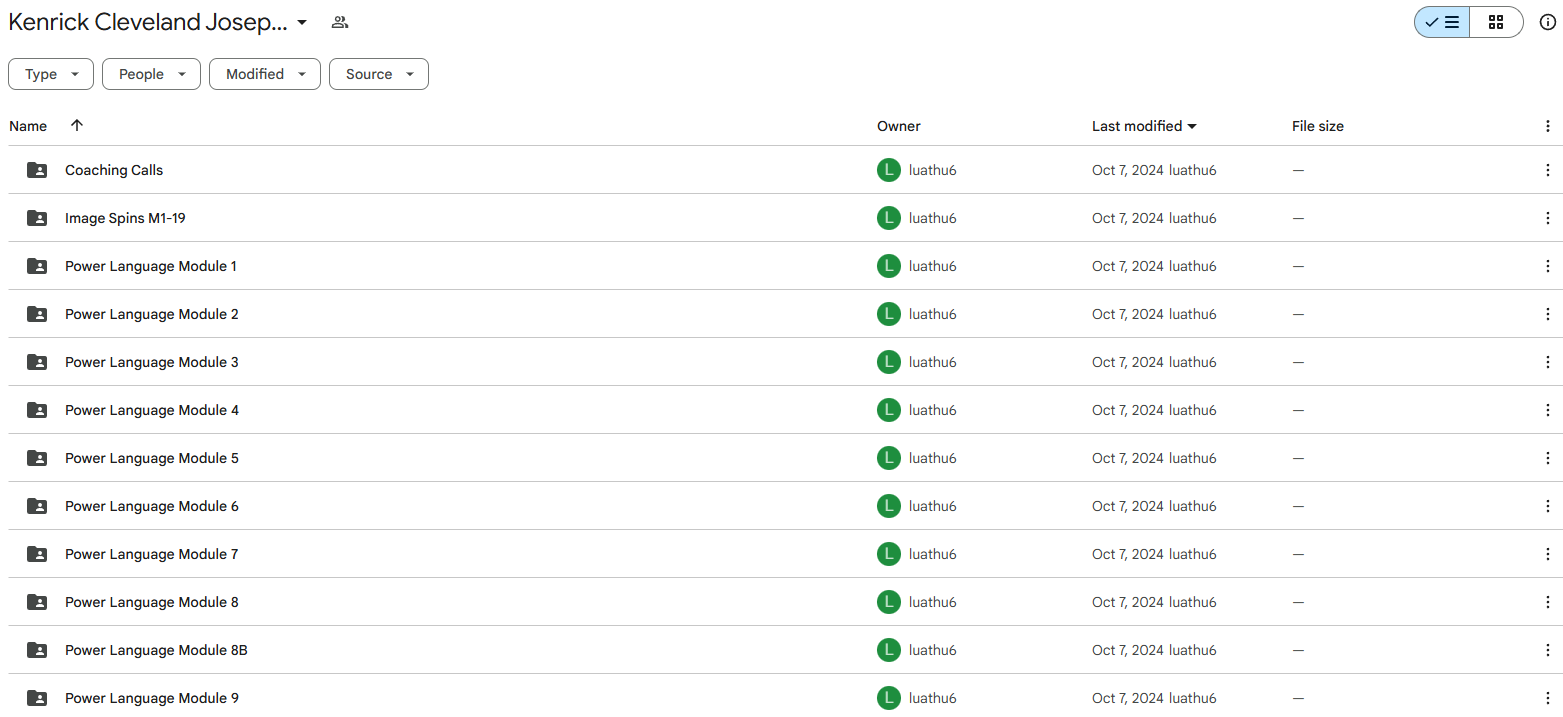Click the Name column header
The image size is (1563, 717).
(x=28, y=126)
